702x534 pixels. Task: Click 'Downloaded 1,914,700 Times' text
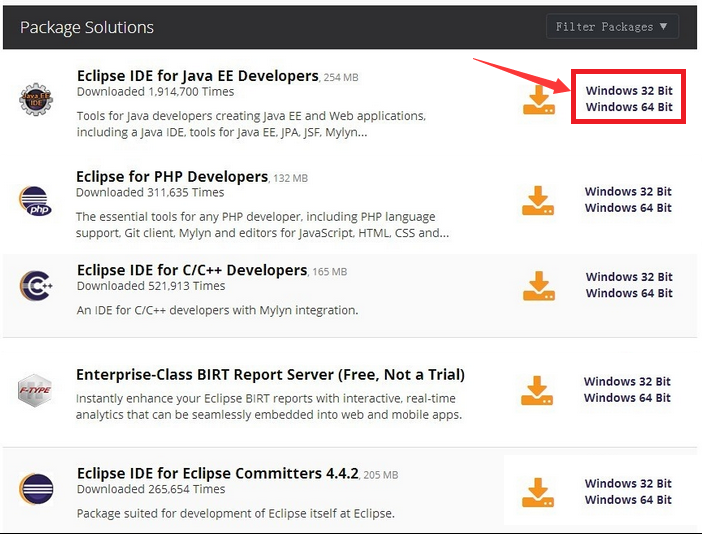pos(155,92)
